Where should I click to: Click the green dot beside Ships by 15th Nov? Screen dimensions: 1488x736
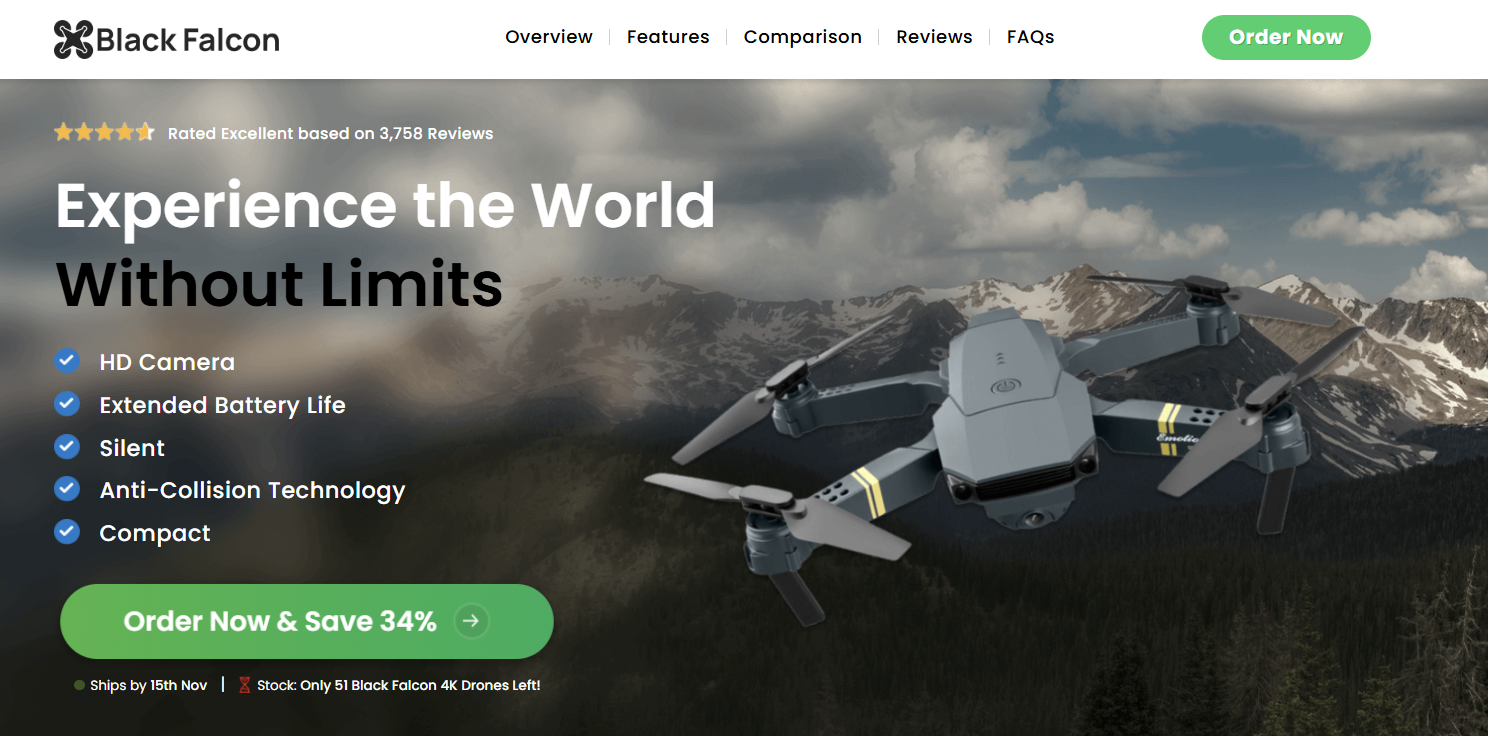pyautogui.click(x=79, y=685)
